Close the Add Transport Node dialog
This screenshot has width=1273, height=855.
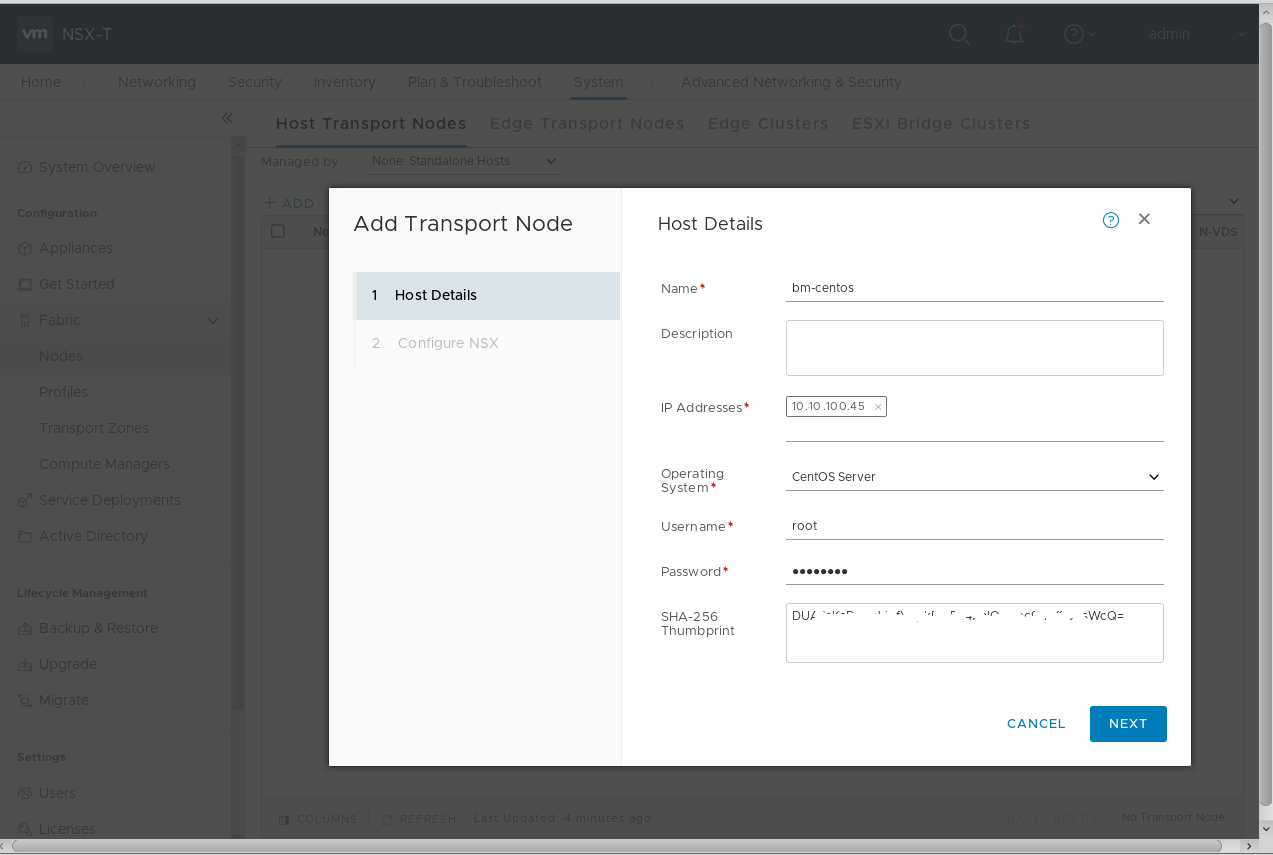(x=1144, y=219)
